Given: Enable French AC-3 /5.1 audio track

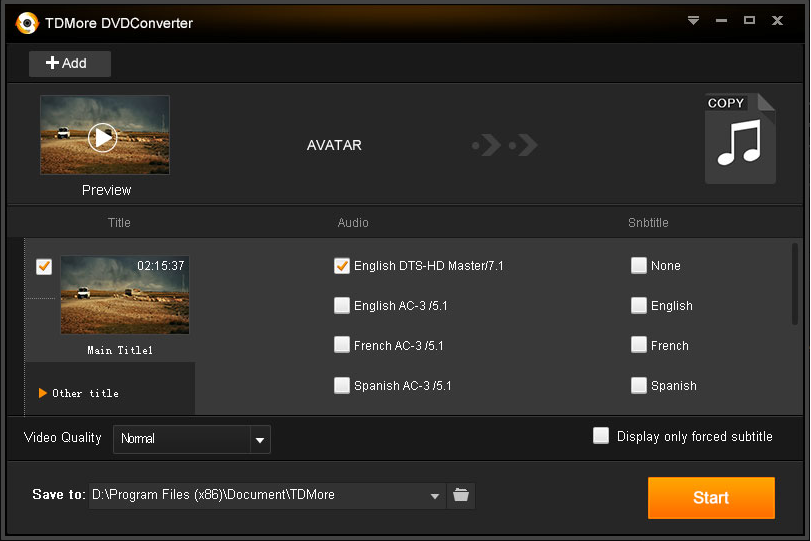Looking at the screenshot, I should (342, 345).
